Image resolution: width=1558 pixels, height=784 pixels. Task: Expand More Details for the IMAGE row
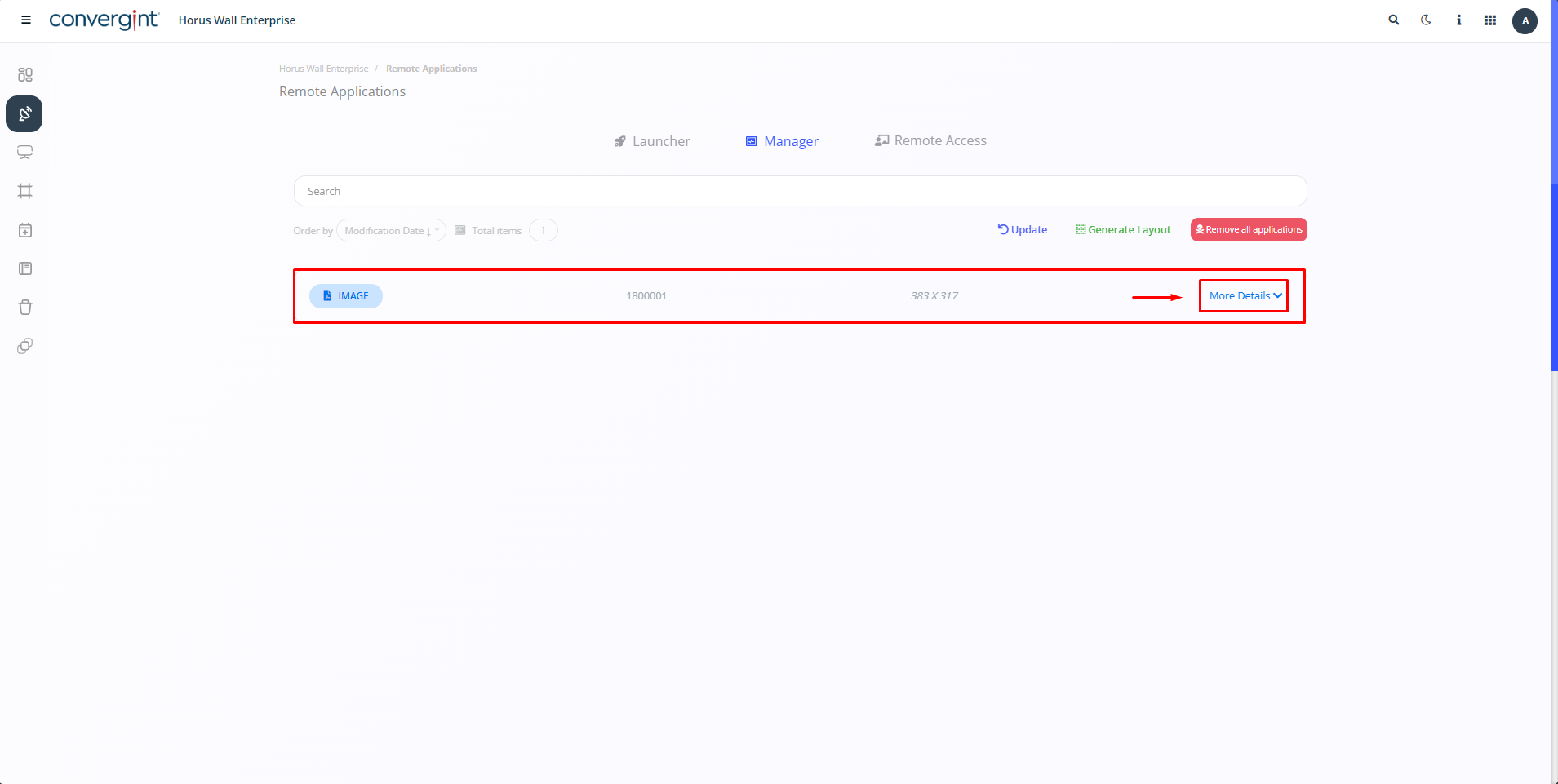[x=1245, y=296]
